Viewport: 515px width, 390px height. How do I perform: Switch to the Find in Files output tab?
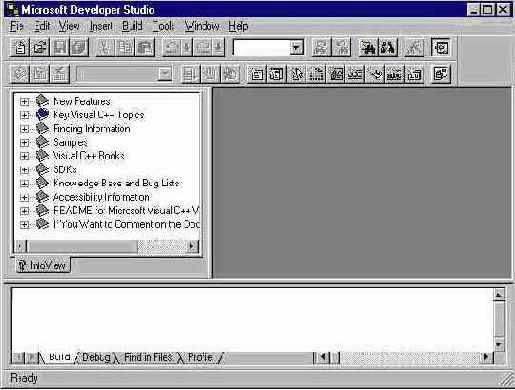pos(148,357)
